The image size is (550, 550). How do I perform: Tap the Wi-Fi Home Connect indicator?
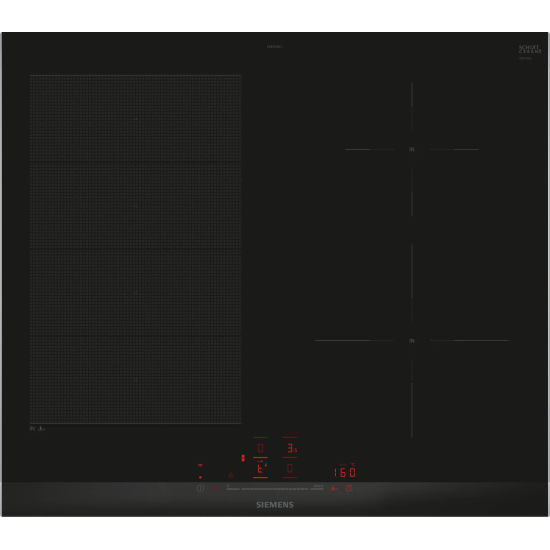(x=200, y=465)
